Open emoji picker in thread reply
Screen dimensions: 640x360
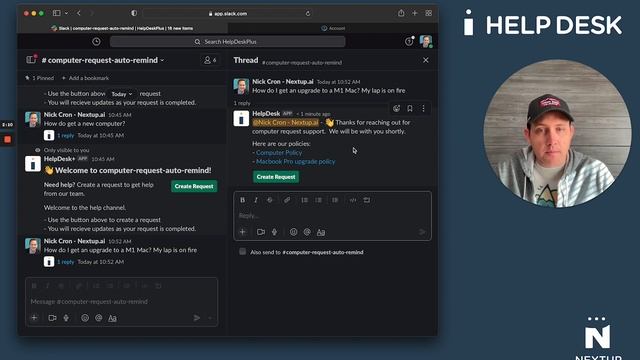293,232
